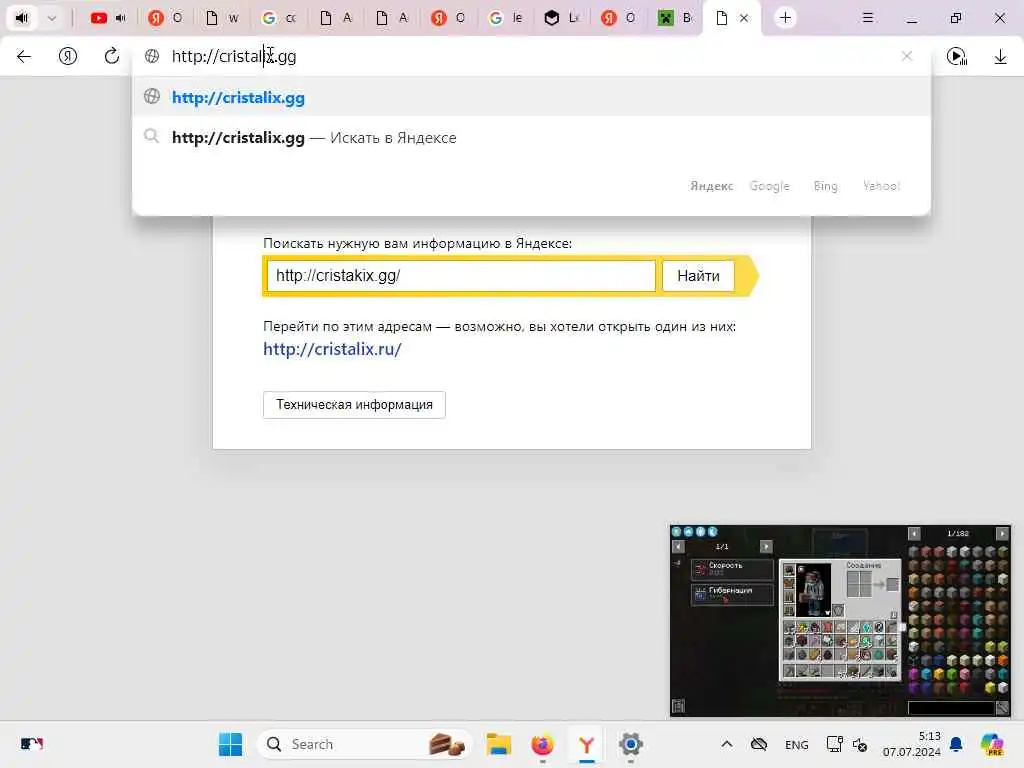This screenshot has height=768, width=1024.
Task: Open the Windows widgets icon on taskbar
Action: point(31,744)
